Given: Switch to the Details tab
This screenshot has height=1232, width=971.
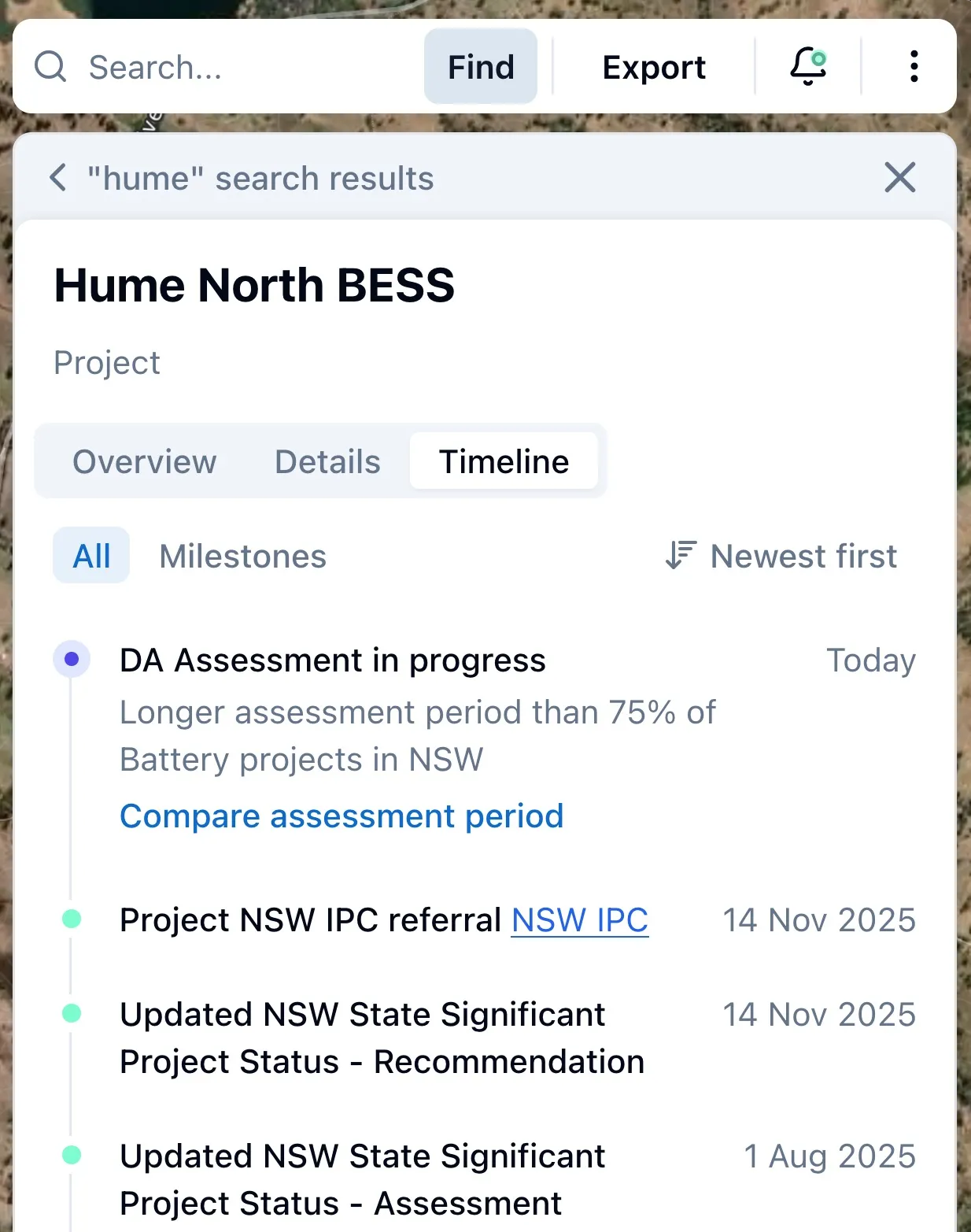Looking at the screenshot, I should coord(327,462).
